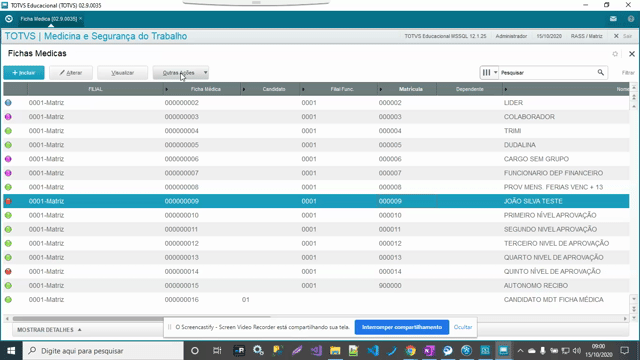
Task: Click the TOTVS home circular icon
Action: (9, 19)
